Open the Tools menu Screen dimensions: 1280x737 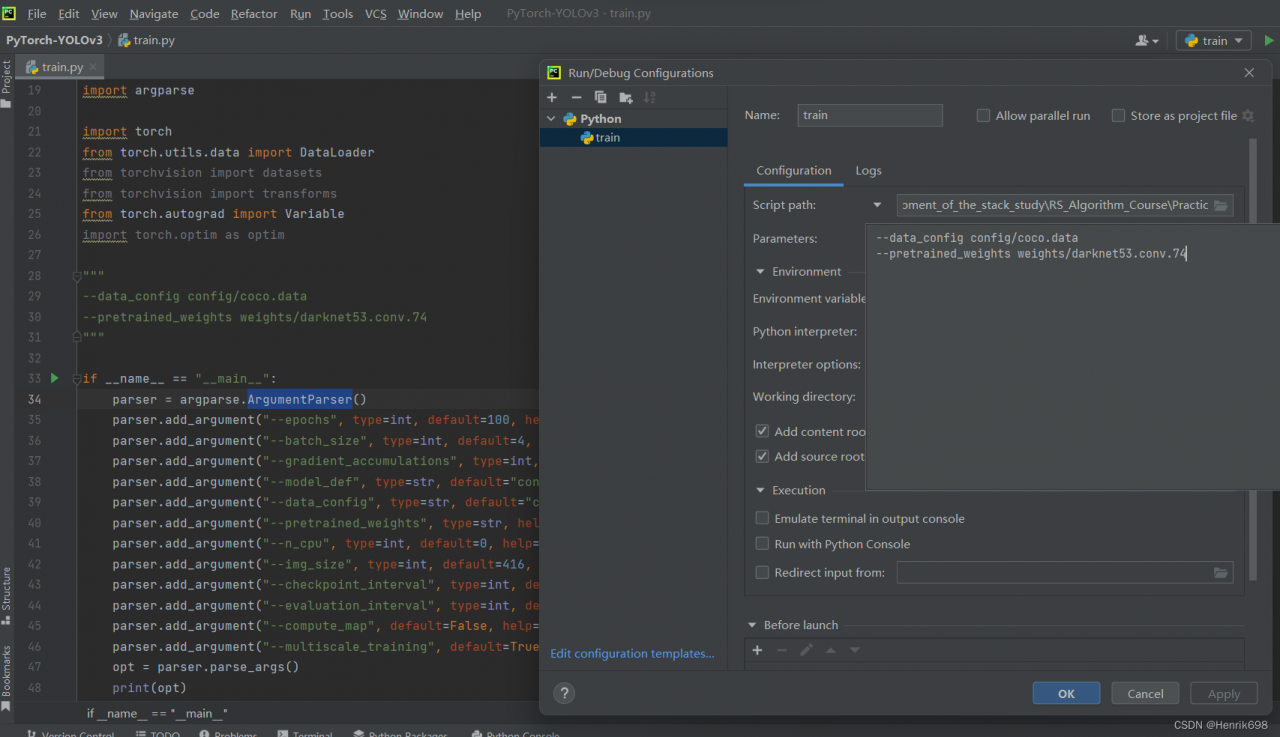click(338, 14)
